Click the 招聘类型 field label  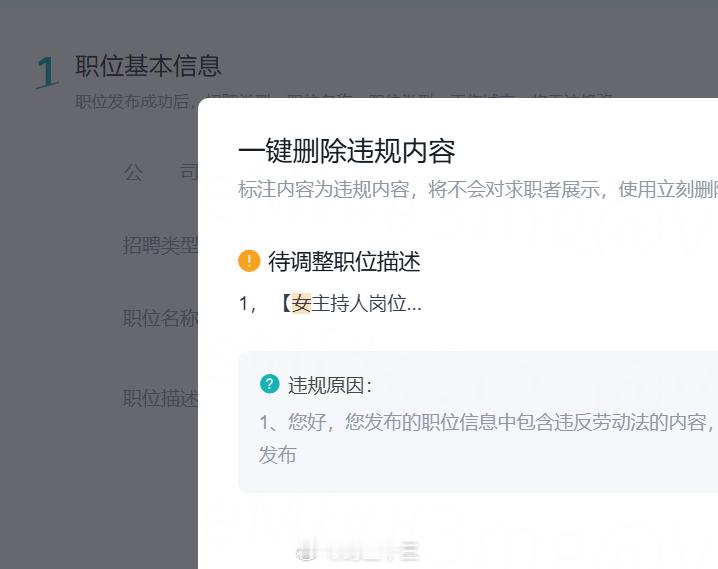160,245
